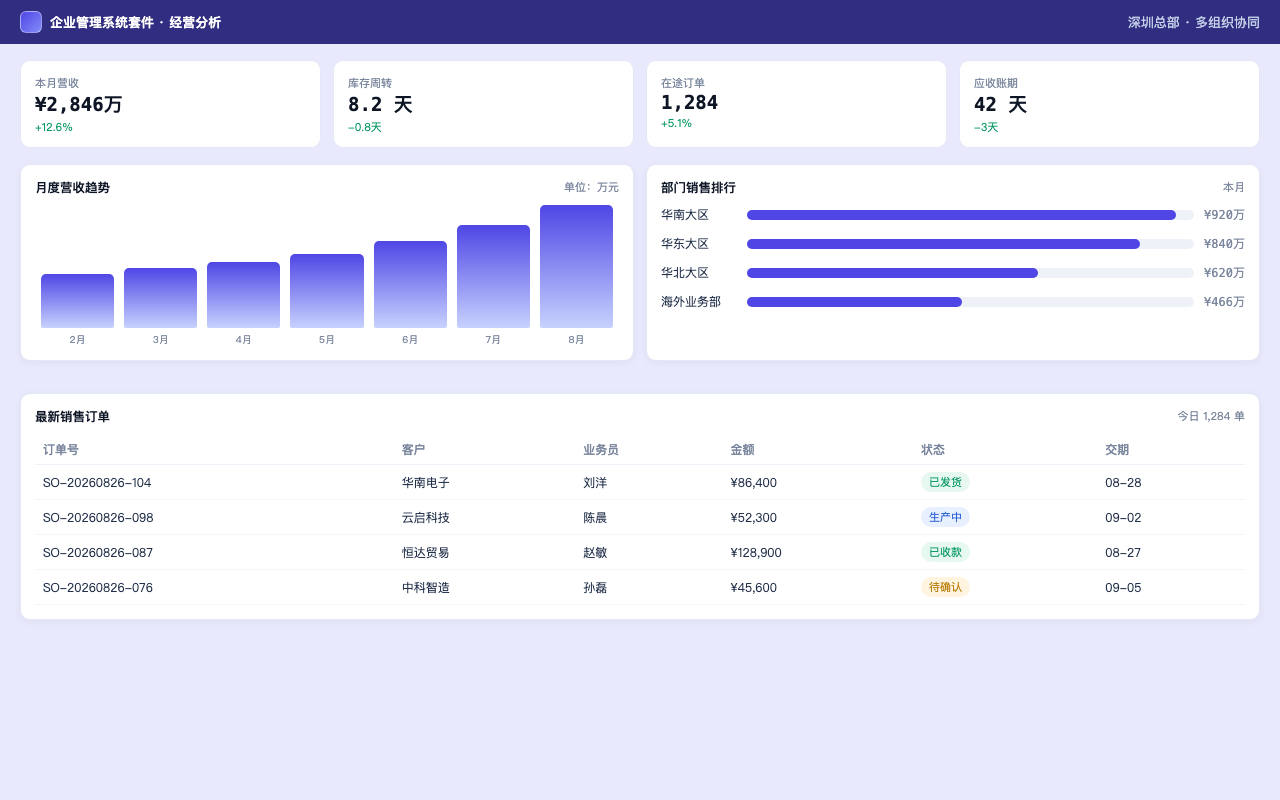
Task: Select the 在途订单 value 1,284
Action: click(689, 102)
